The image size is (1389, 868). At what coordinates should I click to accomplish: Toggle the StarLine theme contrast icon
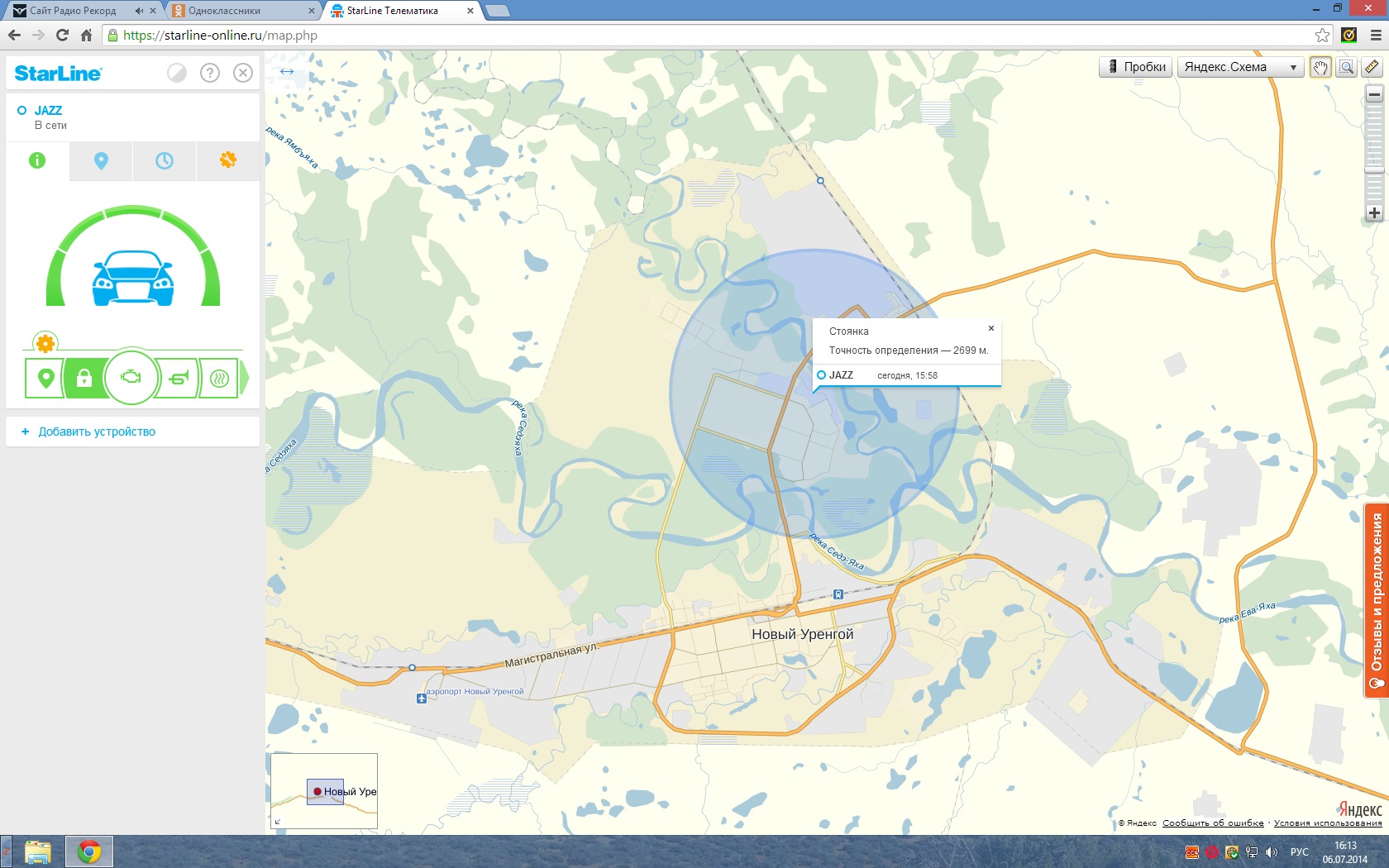click(x=177, y=73)
